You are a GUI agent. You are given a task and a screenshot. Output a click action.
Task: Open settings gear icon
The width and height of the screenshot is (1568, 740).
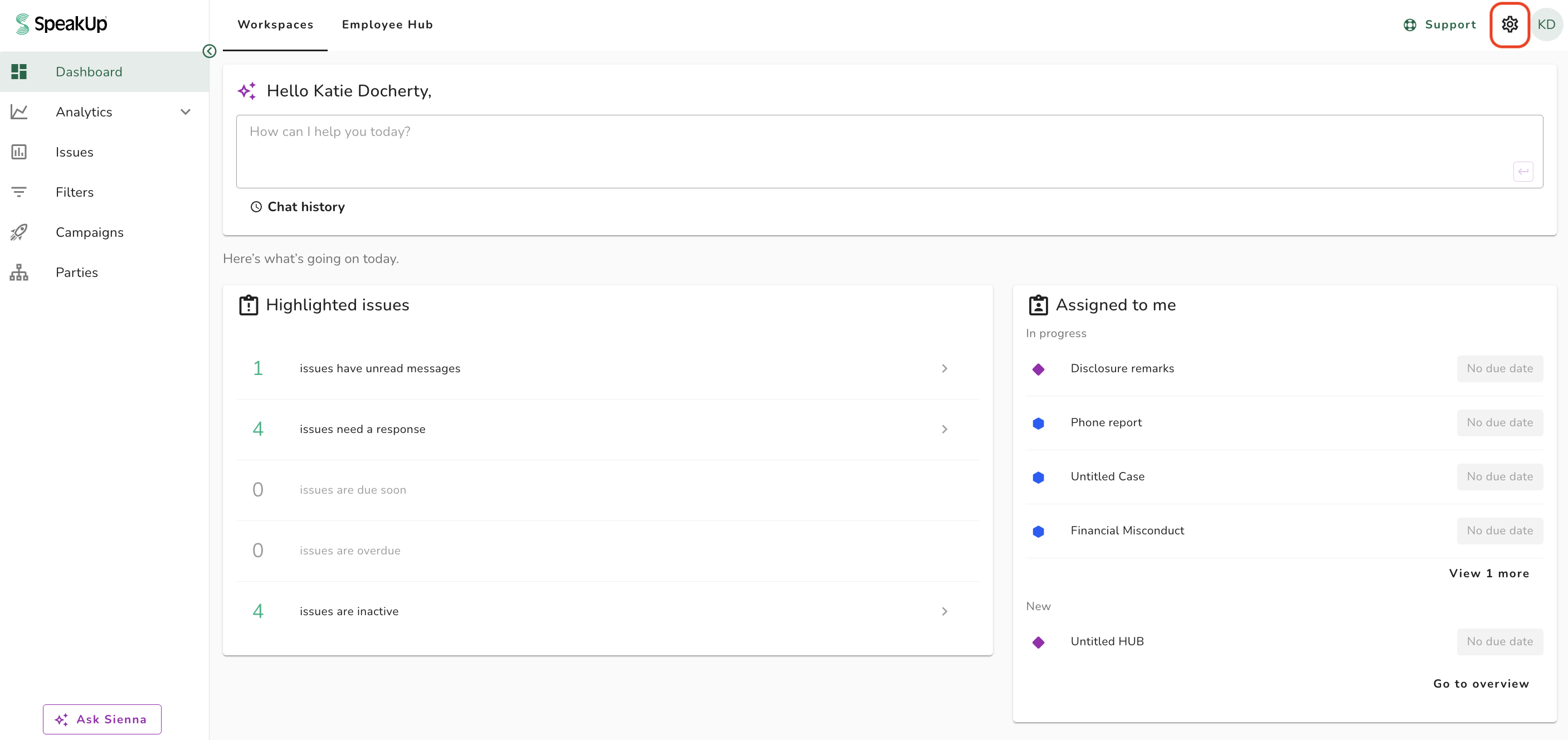1509,25
